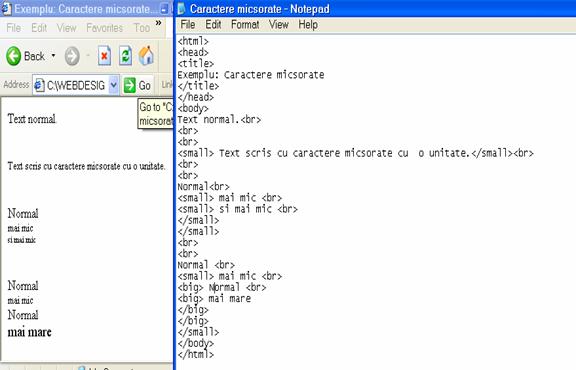
Task: Click the green Back arrow icon
Action: pos(14,56)
